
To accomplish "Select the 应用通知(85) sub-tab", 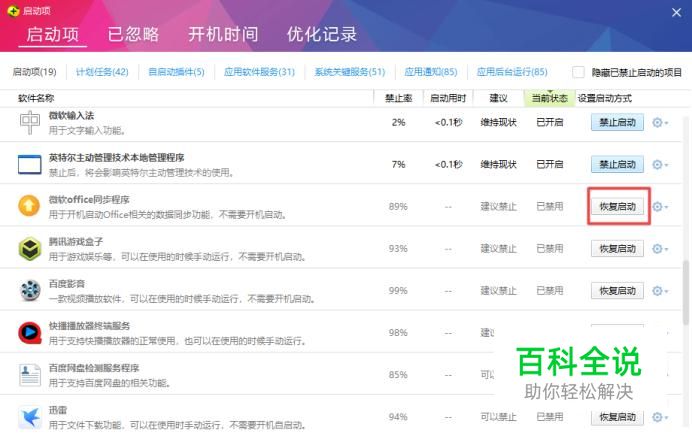I will click(431, 72).
